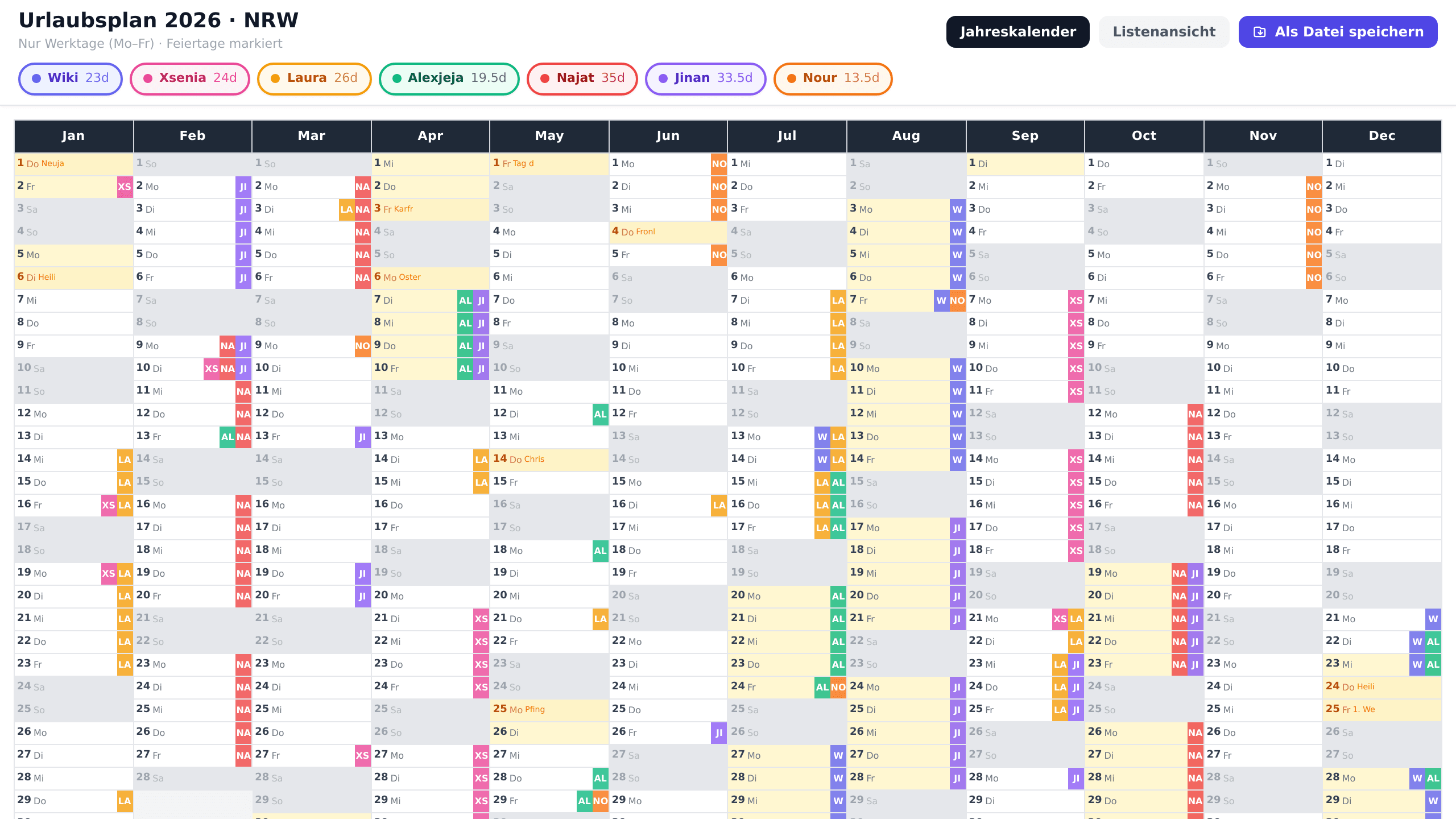Click the 24 Mi cell in June
This screenshot has height=819, width=1456.
[668, 687]
